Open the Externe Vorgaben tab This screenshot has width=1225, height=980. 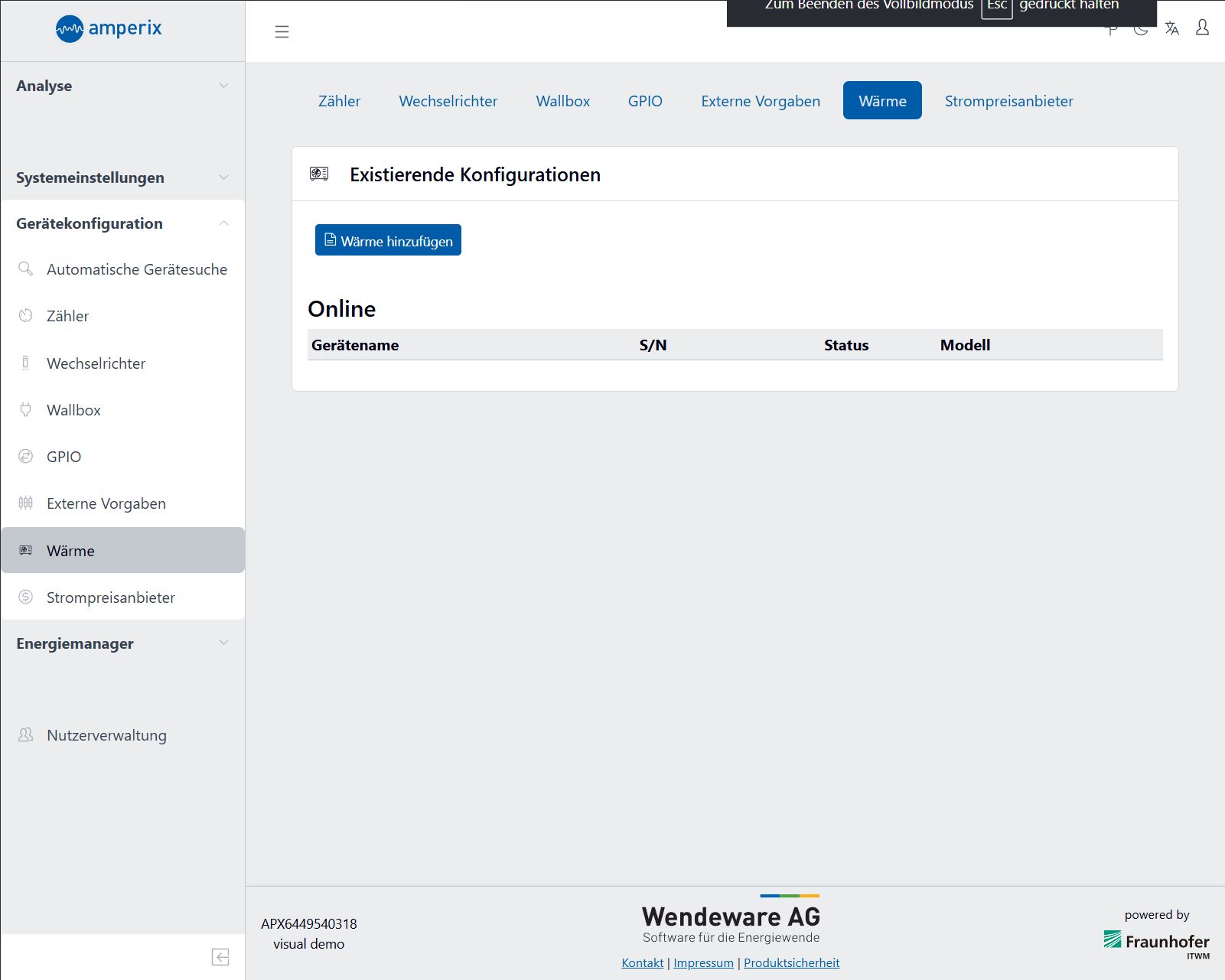pyautogui.click(x=760, y=101)
